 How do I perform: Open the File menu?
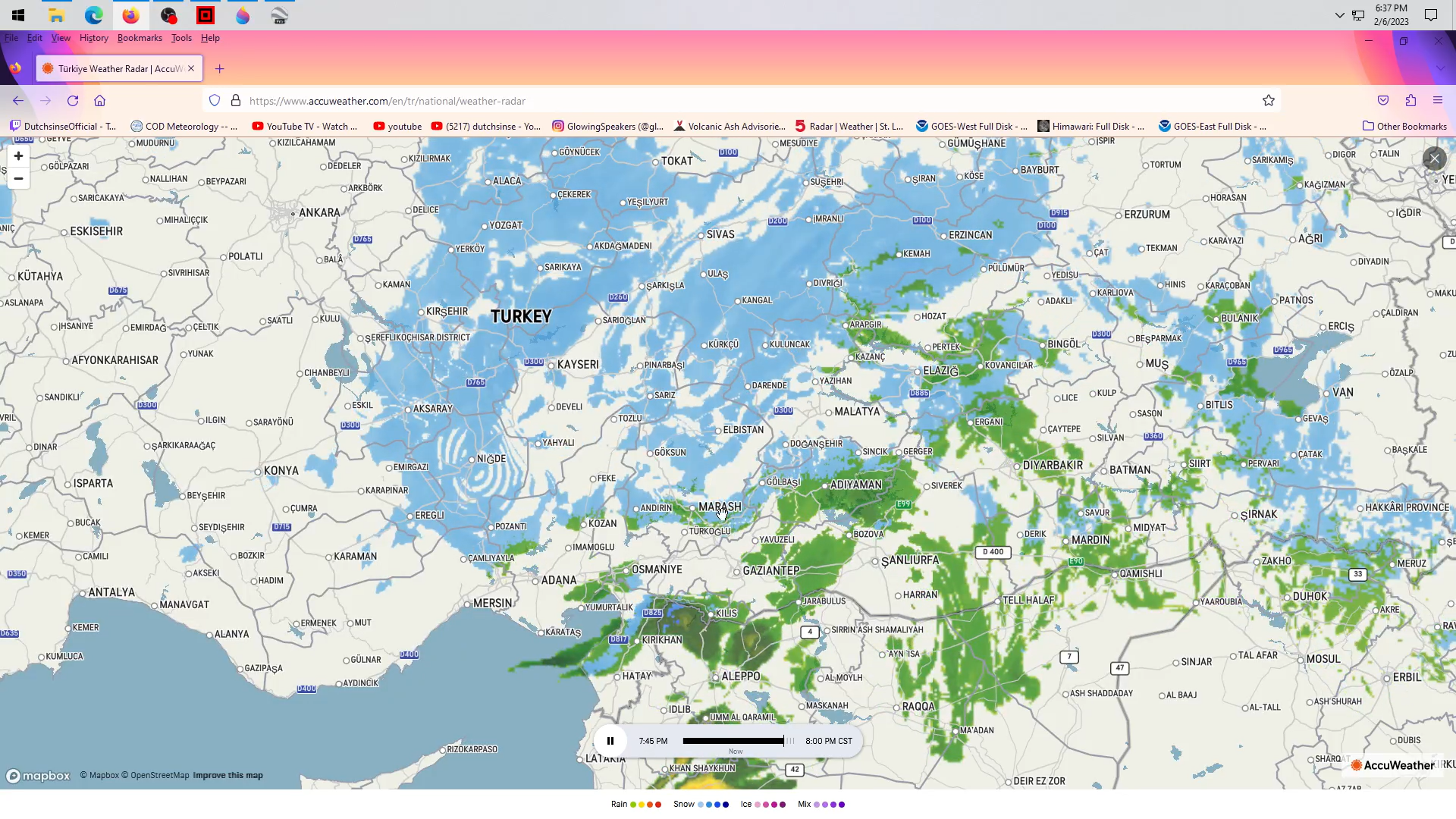tap(11, 38)
